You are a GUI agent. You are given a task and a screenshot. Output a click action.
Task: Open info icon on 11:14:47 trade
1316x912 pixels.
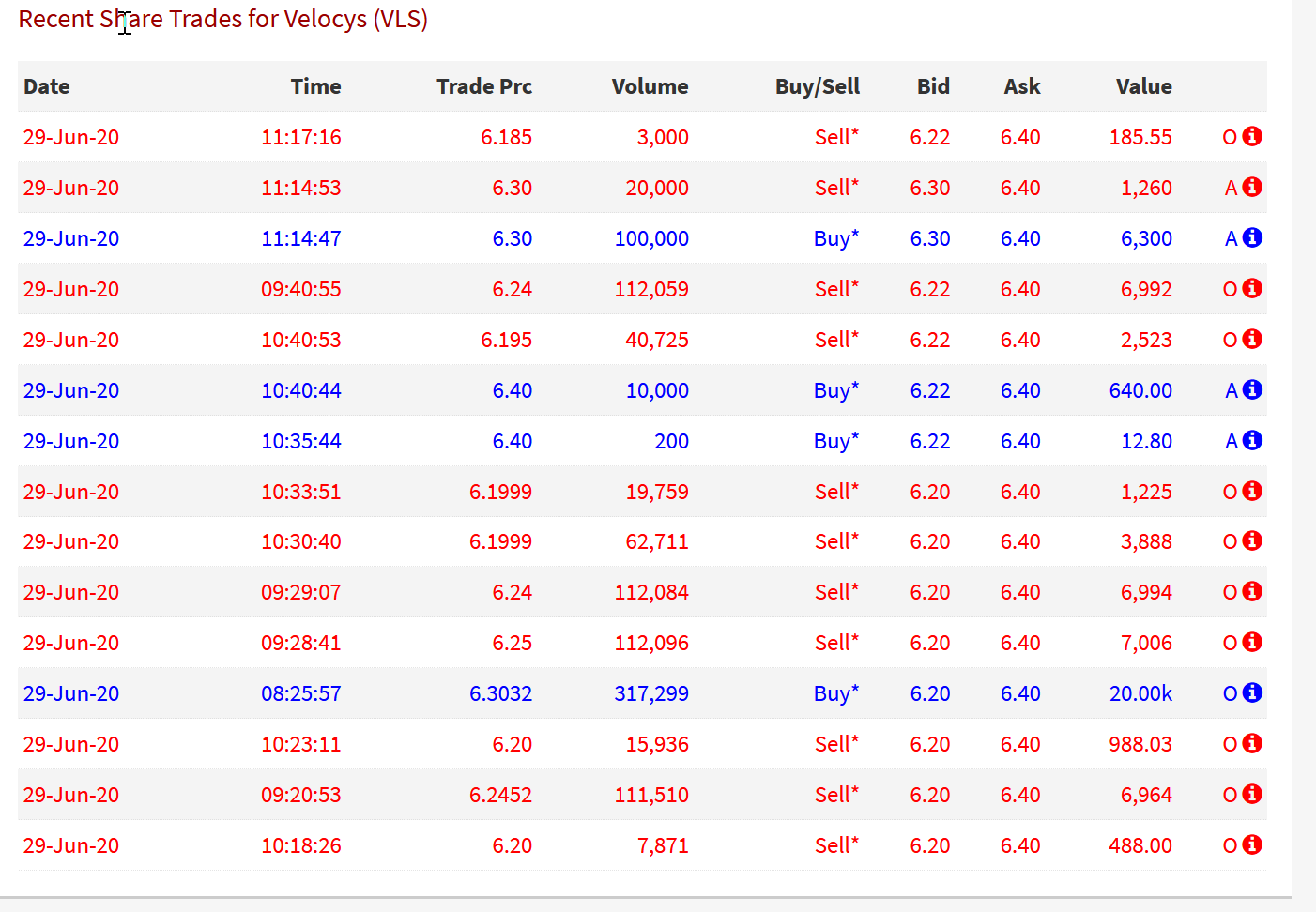(1252, 237)
